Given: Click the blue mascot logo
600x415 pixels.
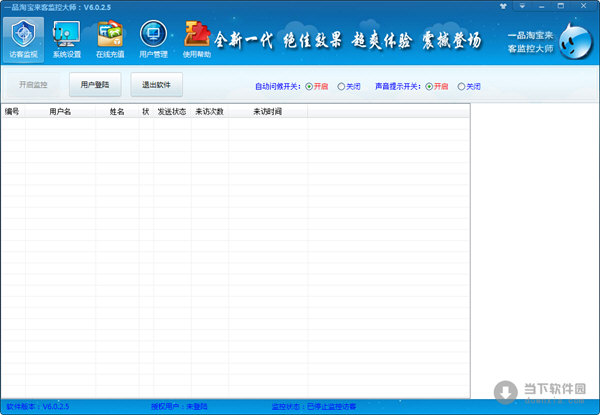Looking at the screenshot, I should (x=576, y=41).
